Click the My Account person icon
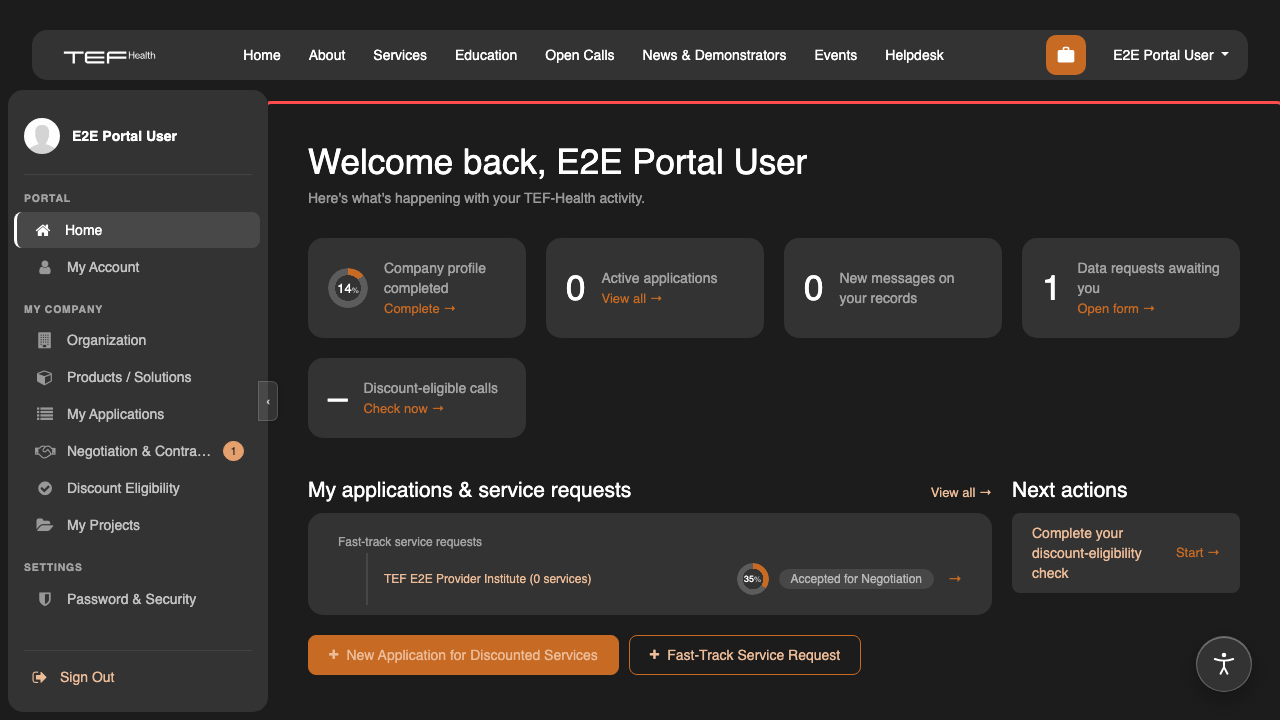 pyautogui.click(x=44, y=267)
